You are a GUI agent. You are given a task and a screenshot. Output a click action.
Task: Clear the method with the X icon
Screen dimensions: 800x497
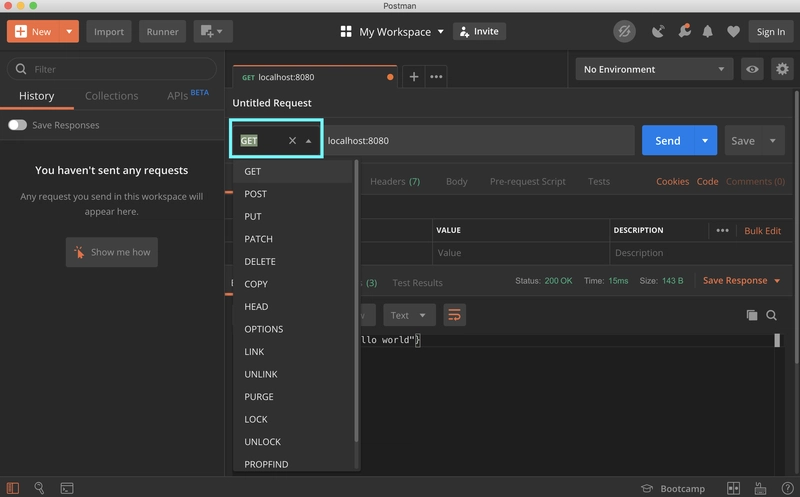(x=292, y=140)
